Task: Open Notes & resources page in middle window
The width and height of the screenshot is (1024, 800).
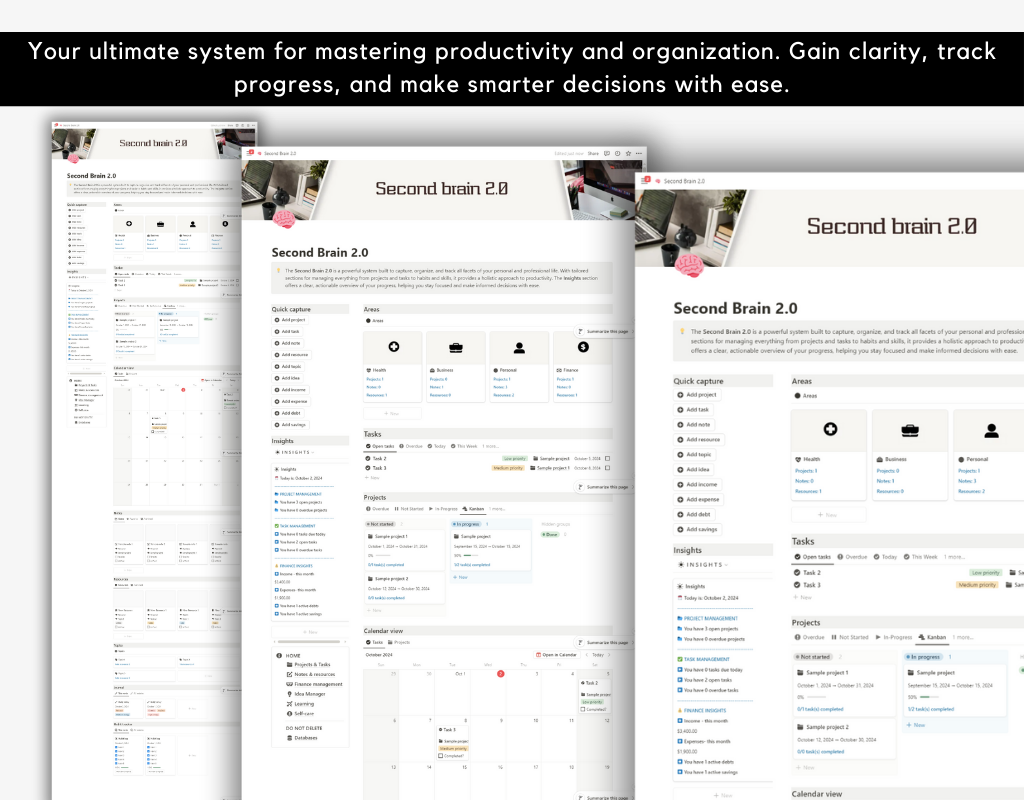Action: [x=311, y=674]
